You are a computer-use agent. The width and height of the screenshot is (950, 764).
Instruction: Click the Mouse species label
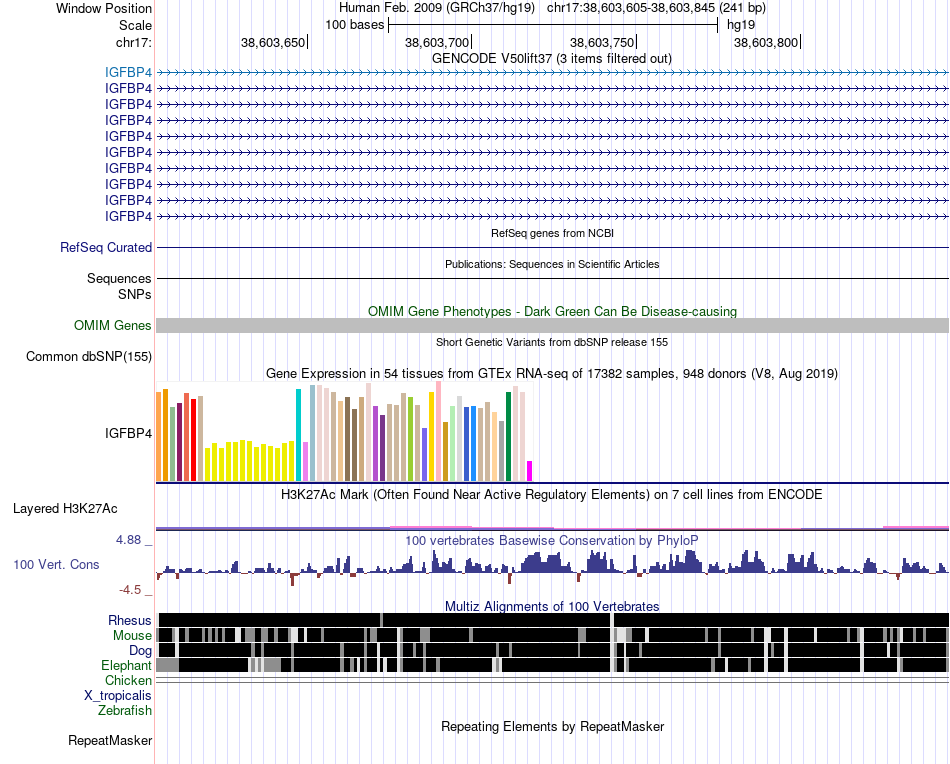[131, 636]
